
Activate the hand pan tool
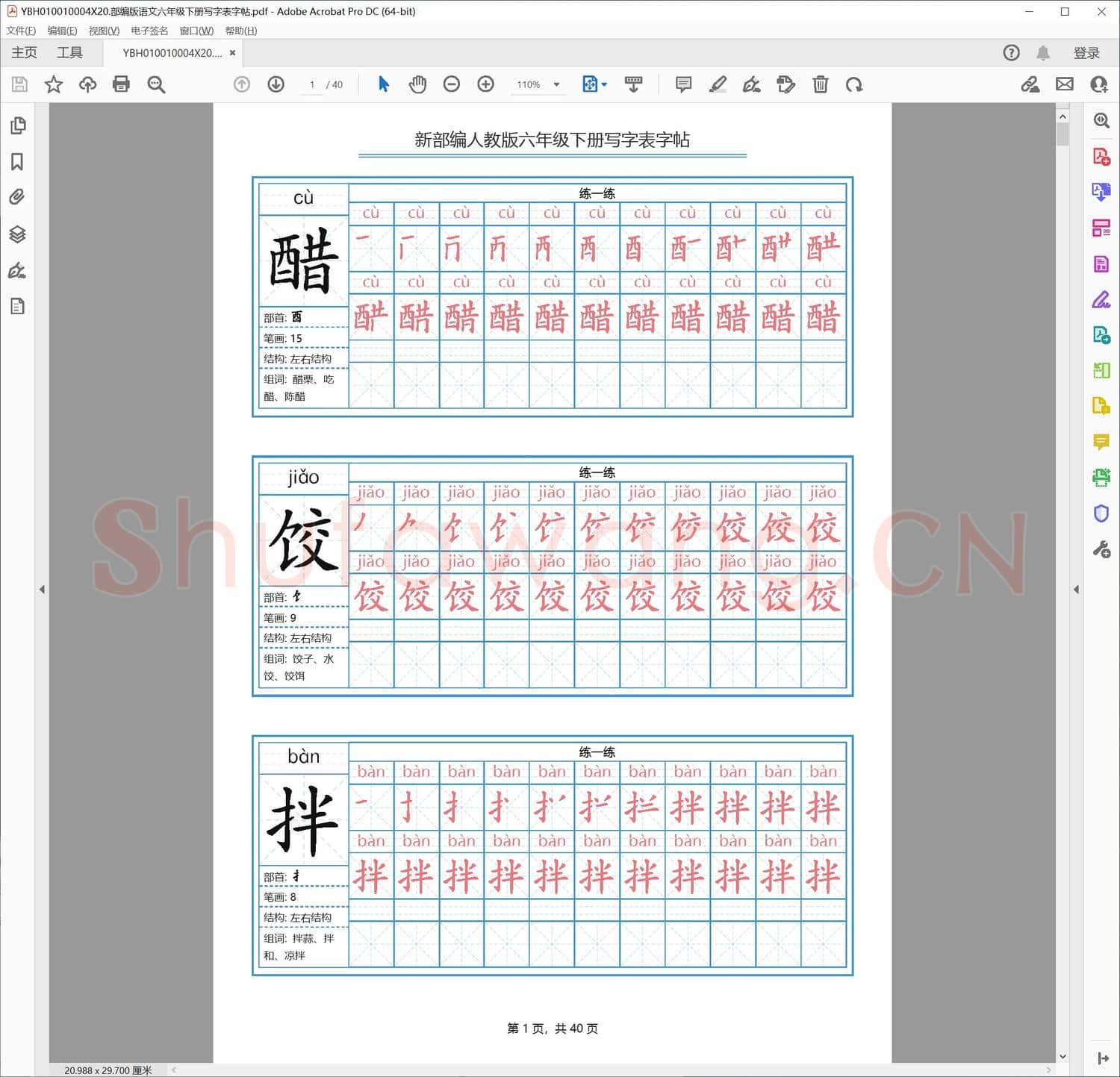click(417, 84)
